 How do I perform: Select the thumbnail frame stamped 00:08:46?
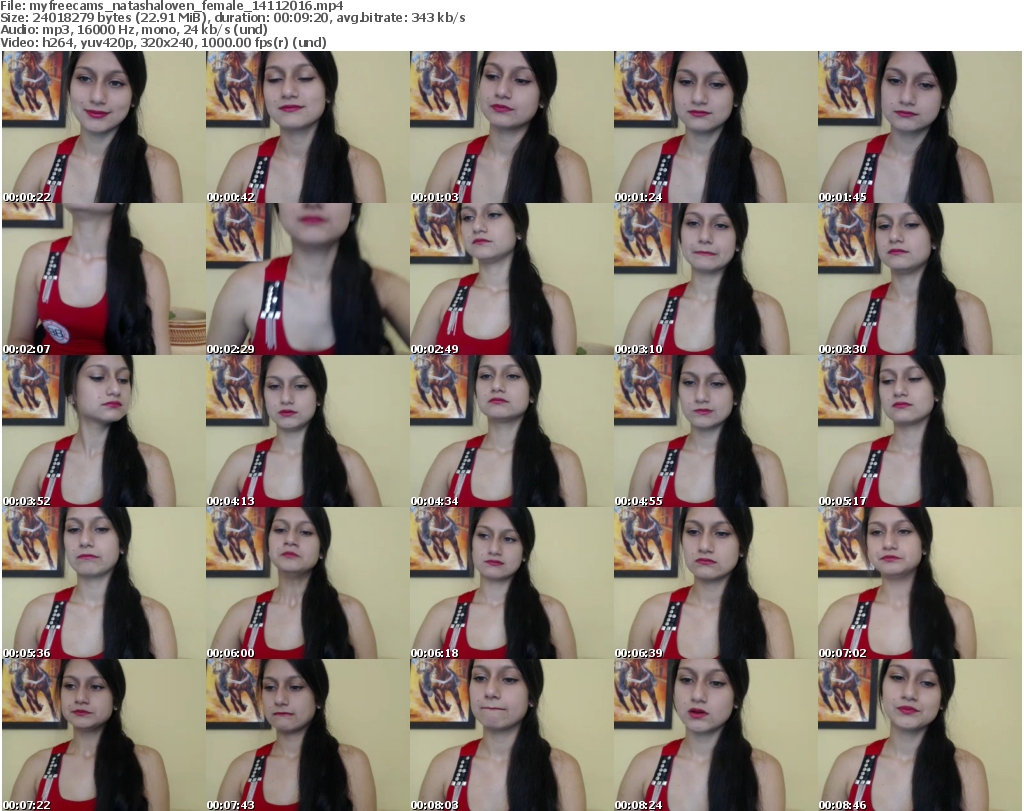point(920,735)
